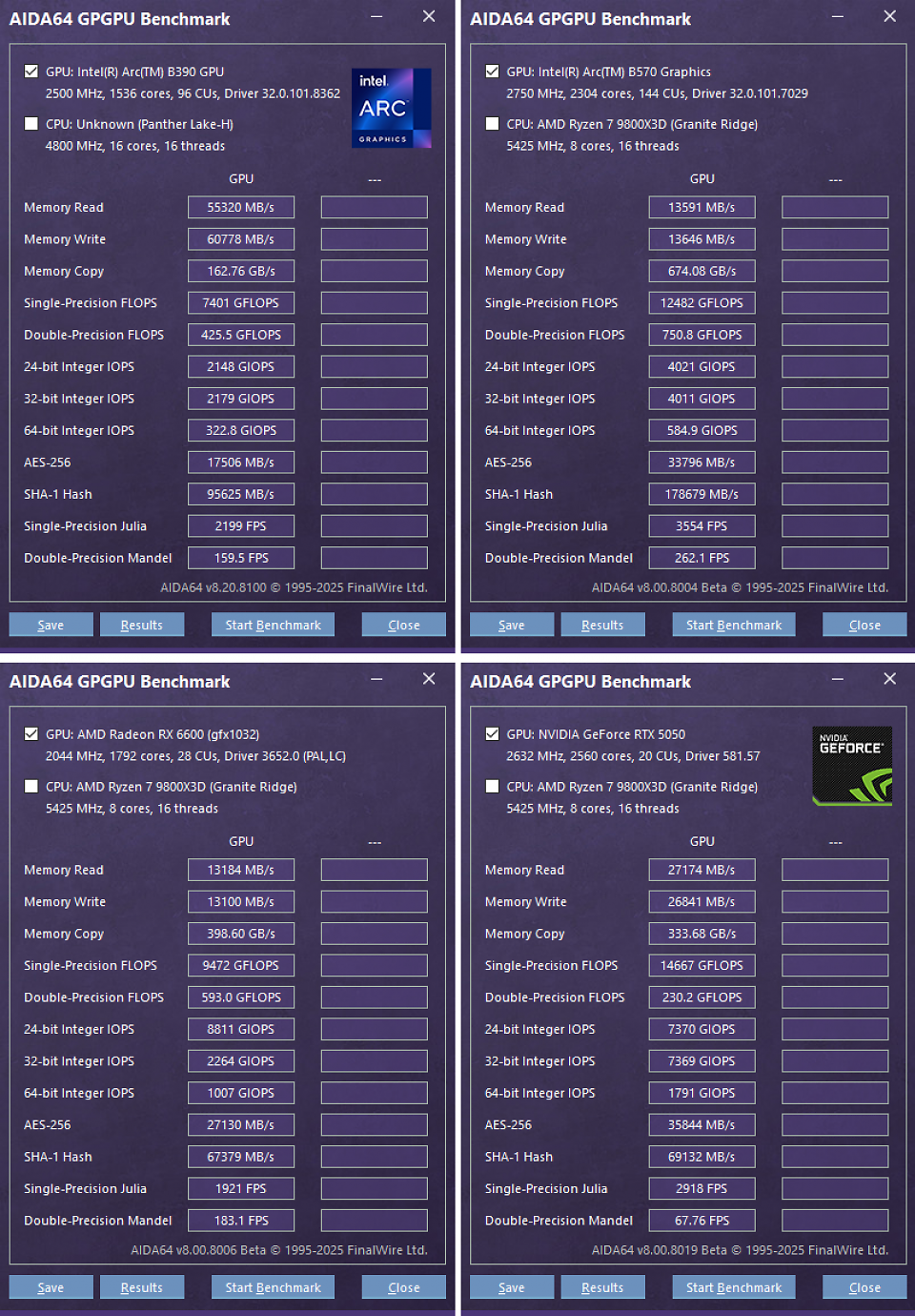The width and height of the screenshot is (915, 1316).
Task: Click Close button in Arc B570 window
Action: tap(864, 625)
